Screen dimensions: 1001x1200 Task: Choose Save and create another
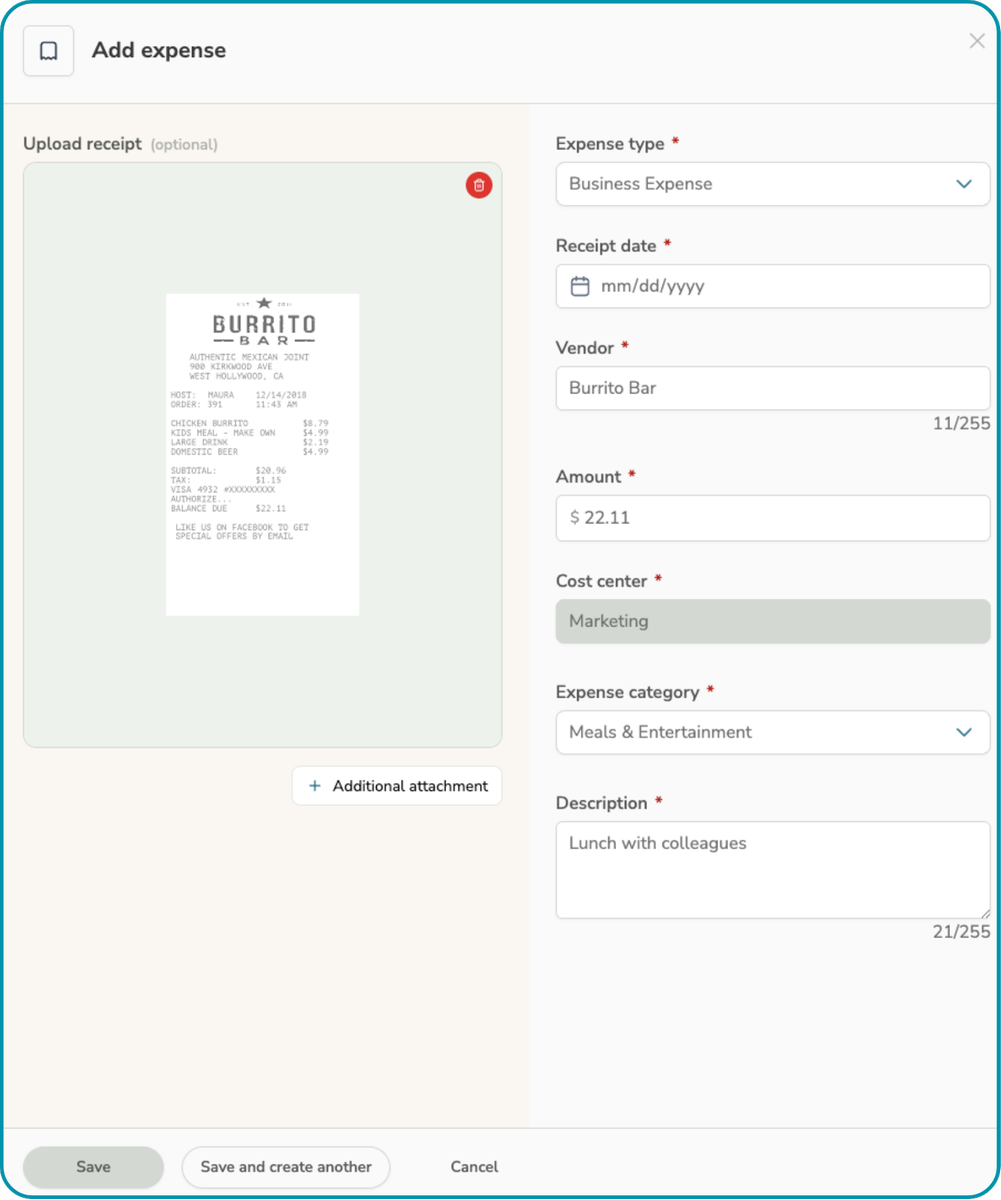click(286, 1167)
